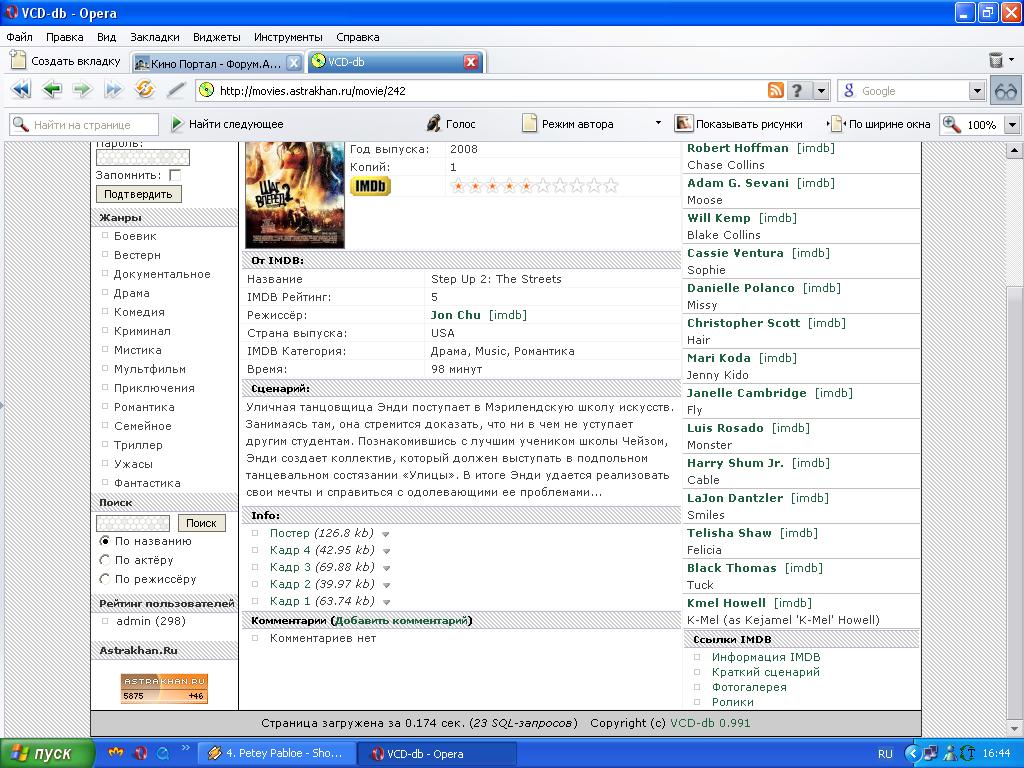
Task: Click the Voice (Голос) microphone icon
Action: [x=433, y=123]
